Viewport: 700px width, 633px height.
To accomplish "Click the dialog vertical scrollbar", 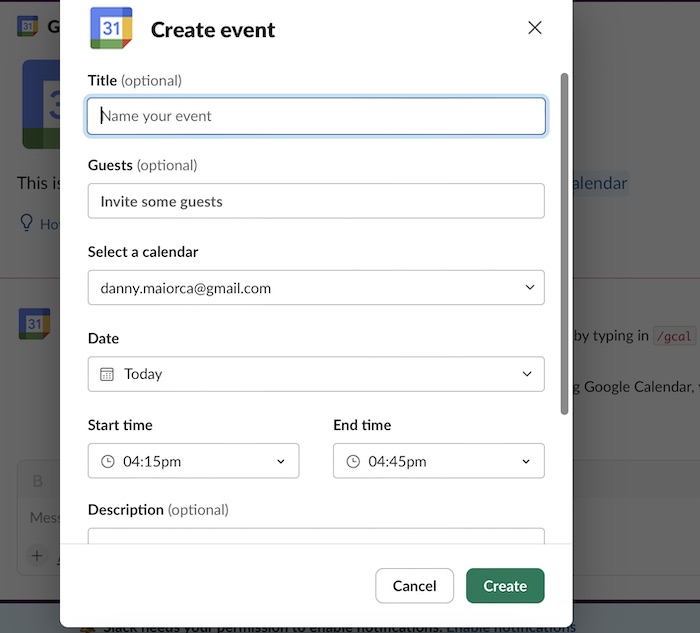I will click(x=564, y=244).
